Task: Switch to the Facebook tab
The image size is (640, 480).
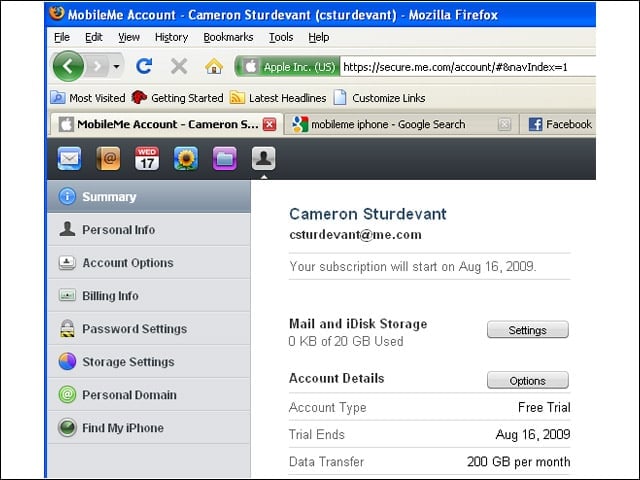Action: pyautogui.click(x=559, y=124)
